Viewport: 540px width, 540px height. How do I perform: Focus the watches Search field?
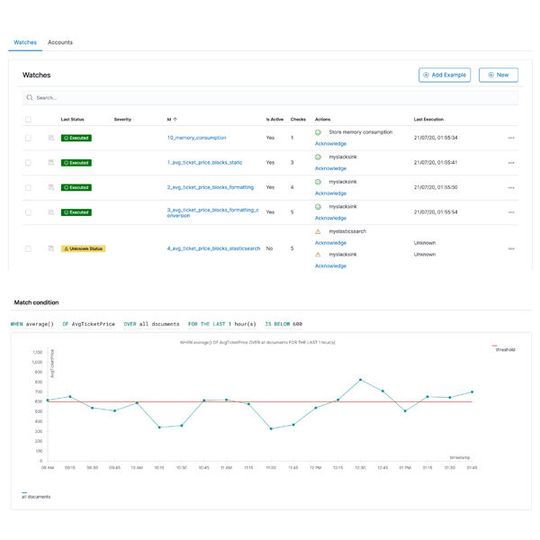coord(270,98)
